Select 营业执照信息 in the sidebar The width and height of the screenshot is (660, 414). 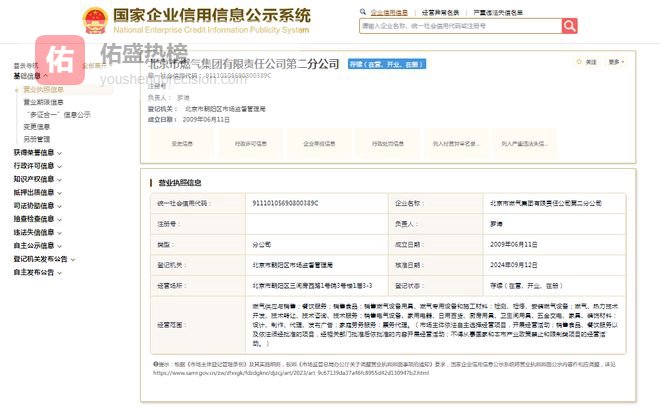tap(44, 89)
